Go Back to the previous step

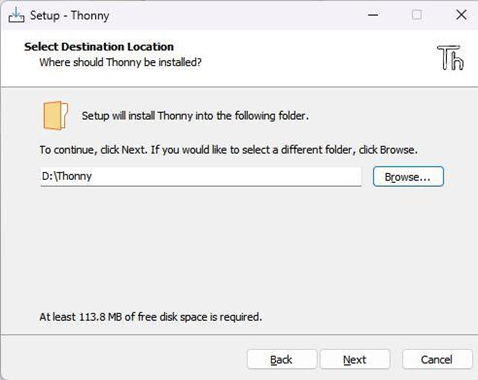tap(282, 359)
